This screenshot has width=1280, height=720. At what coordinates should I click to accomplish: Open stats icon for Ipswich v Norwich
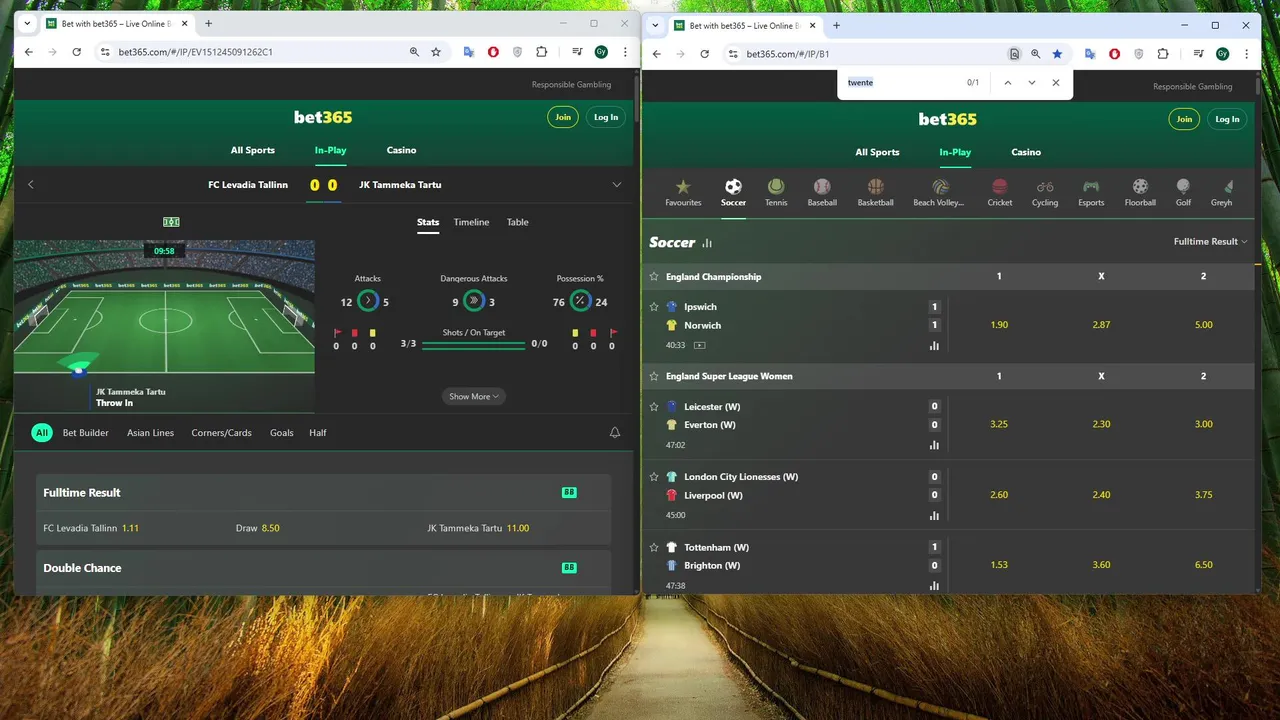click(x=934, y=345)
